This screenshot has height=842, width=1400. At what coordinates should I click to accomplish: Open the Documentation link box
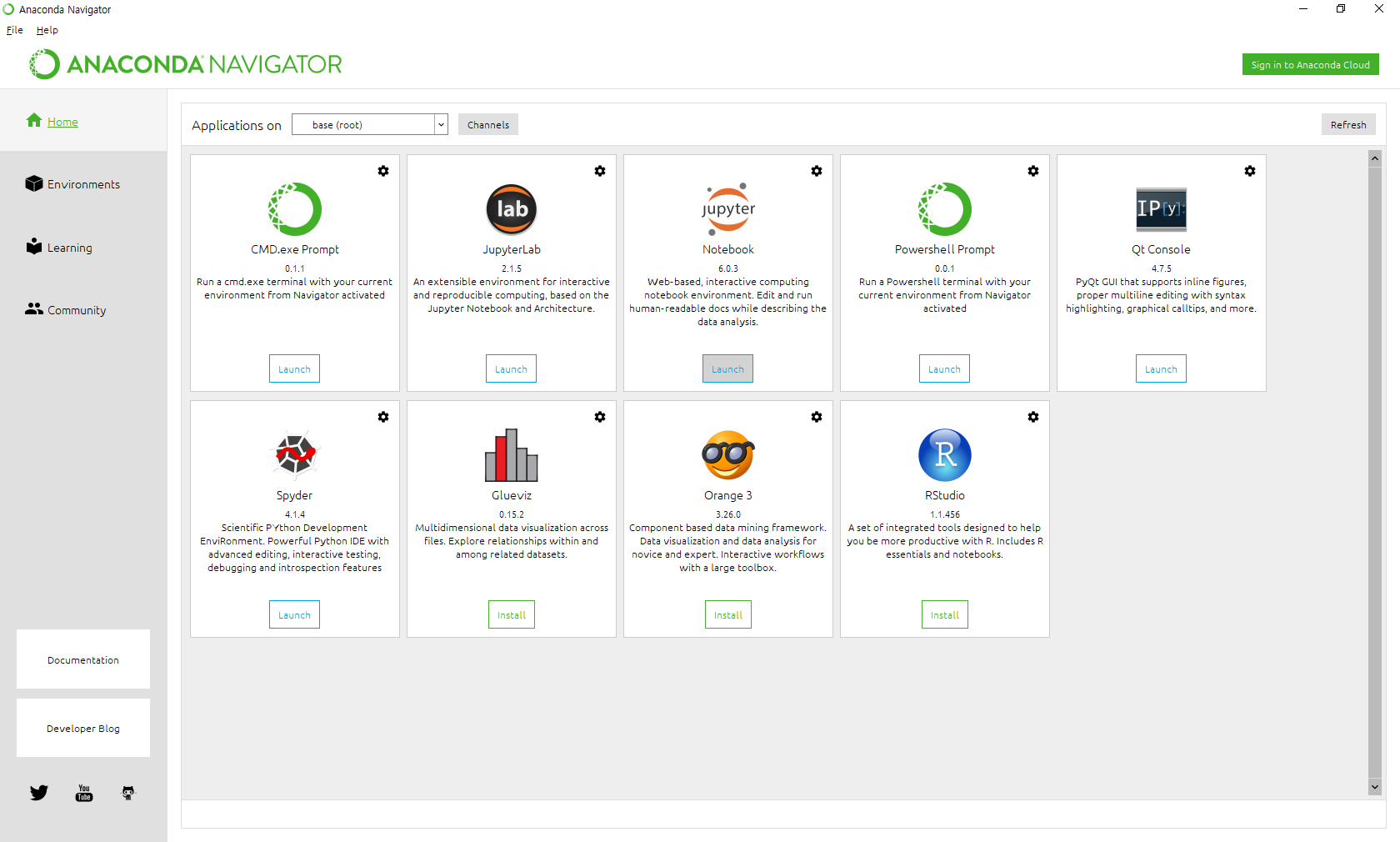83,659
